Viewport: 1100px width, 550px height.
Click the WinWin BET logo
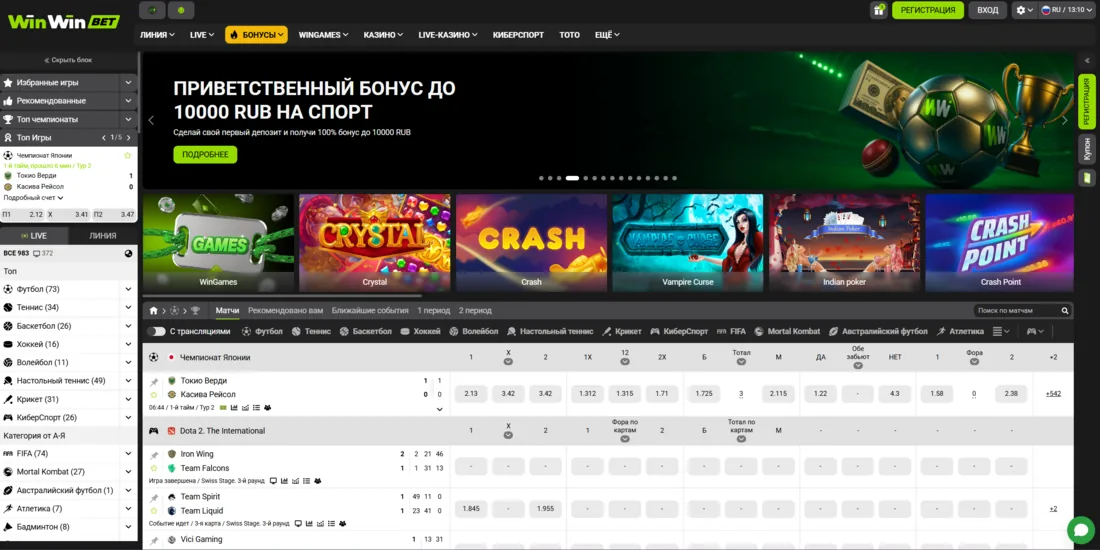pos(64,22)
